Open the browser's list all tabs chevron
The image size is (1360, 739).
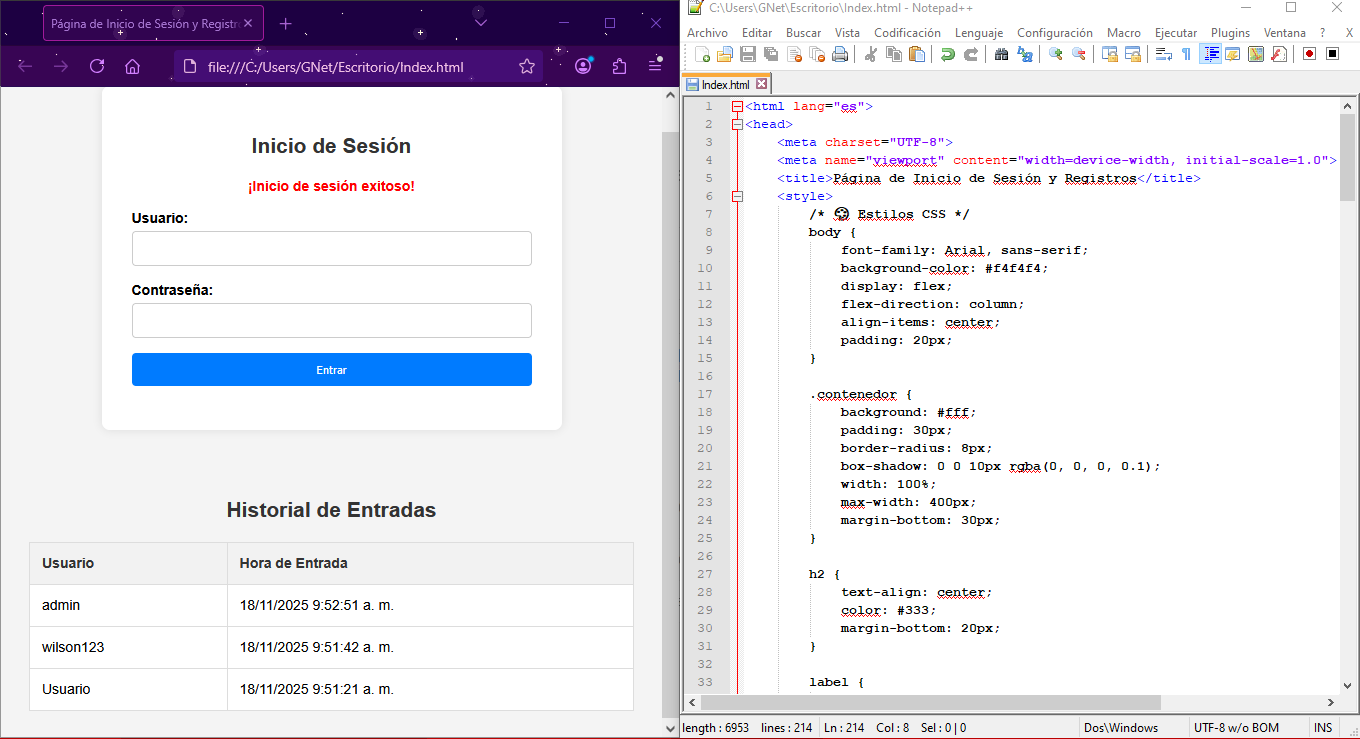481,23
